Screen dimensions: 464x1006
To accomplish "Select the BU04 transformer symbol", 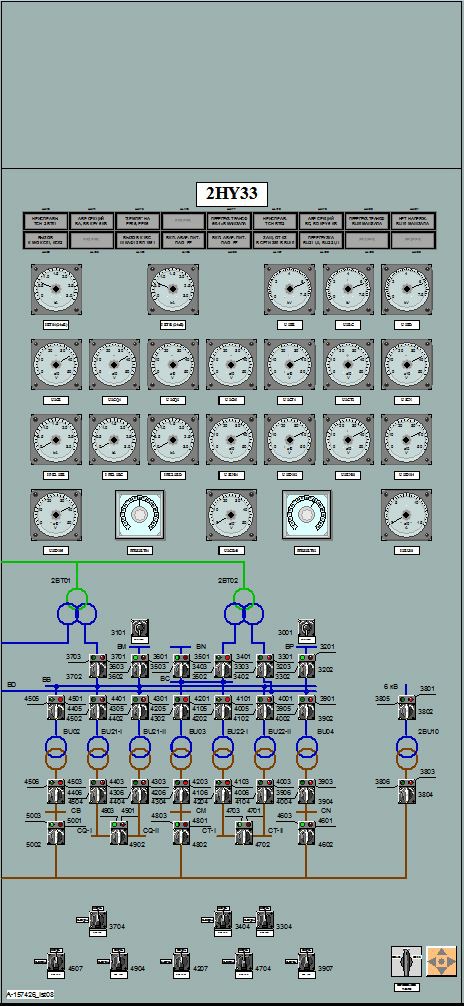I will 307,754.
